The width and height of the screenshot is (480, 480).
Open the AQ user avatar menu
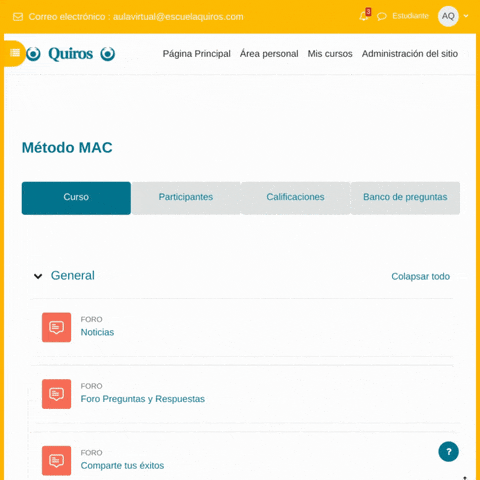[448, 16]
